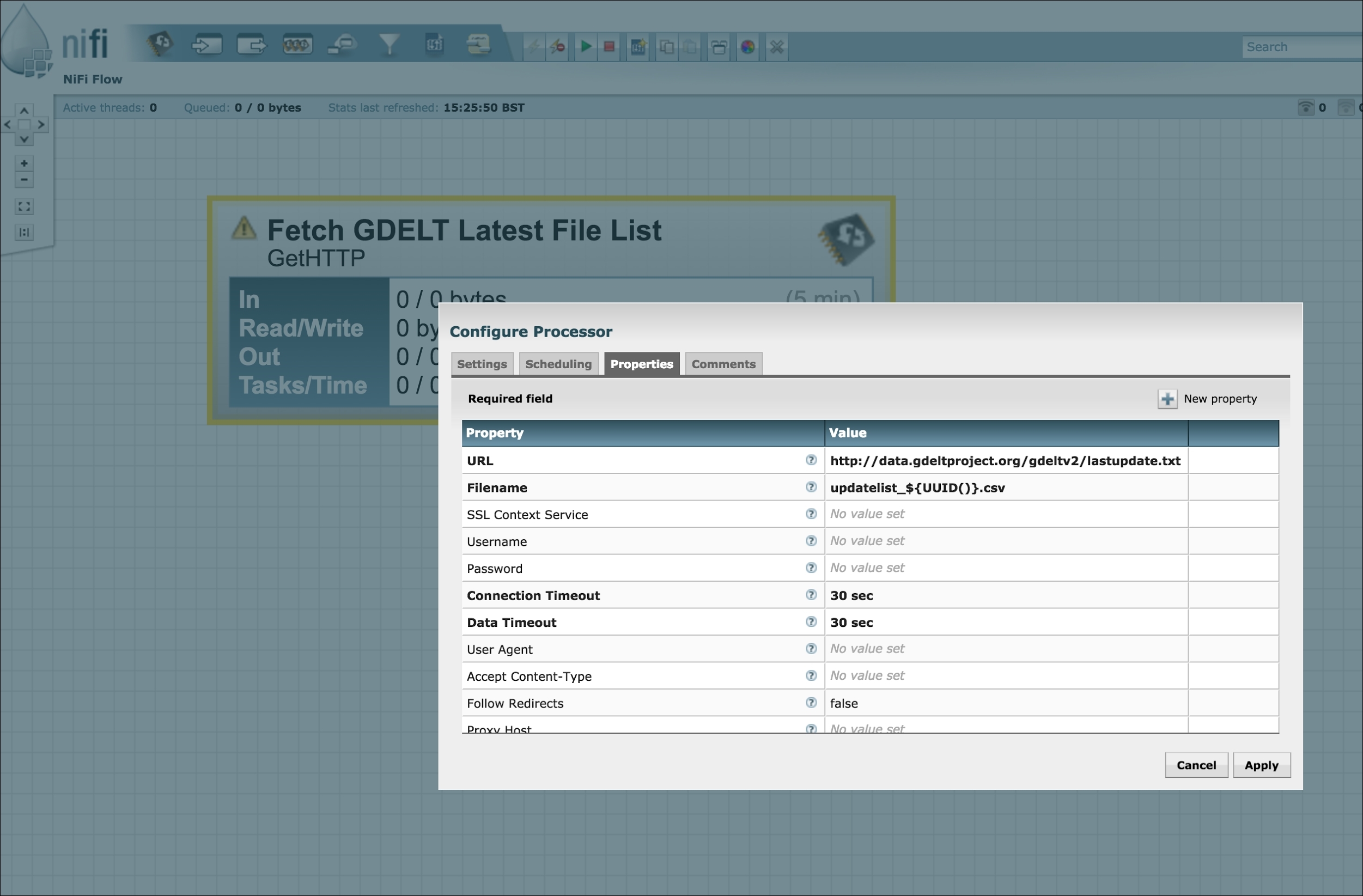Screen dimensions: 1363x896
Task: Click the Copy icon in toolbar
Action: click(667, 46)
